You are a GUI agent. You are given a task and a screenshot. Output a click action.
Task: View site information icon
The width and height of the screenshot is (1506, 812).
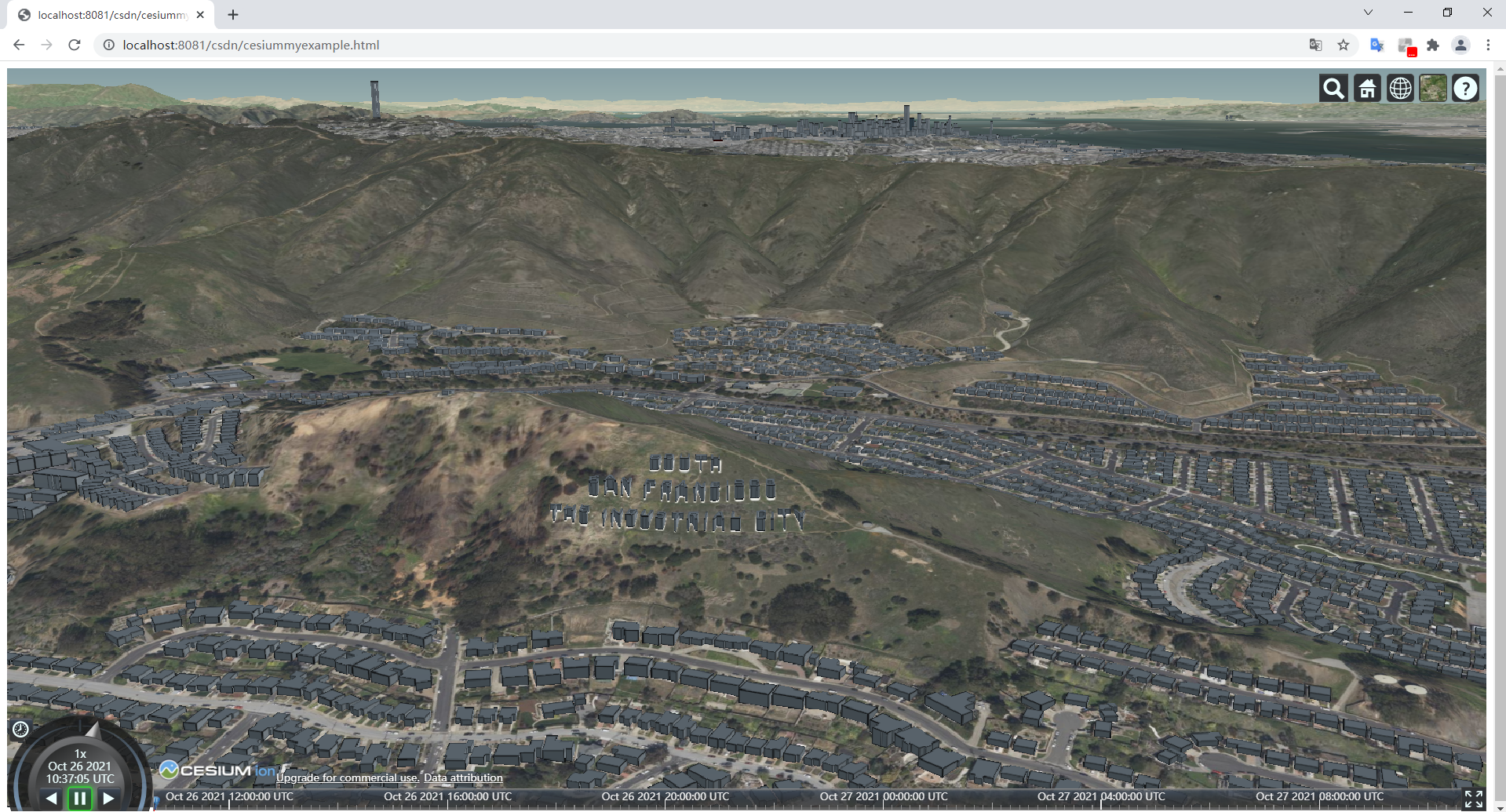click(x=109, y=45)
